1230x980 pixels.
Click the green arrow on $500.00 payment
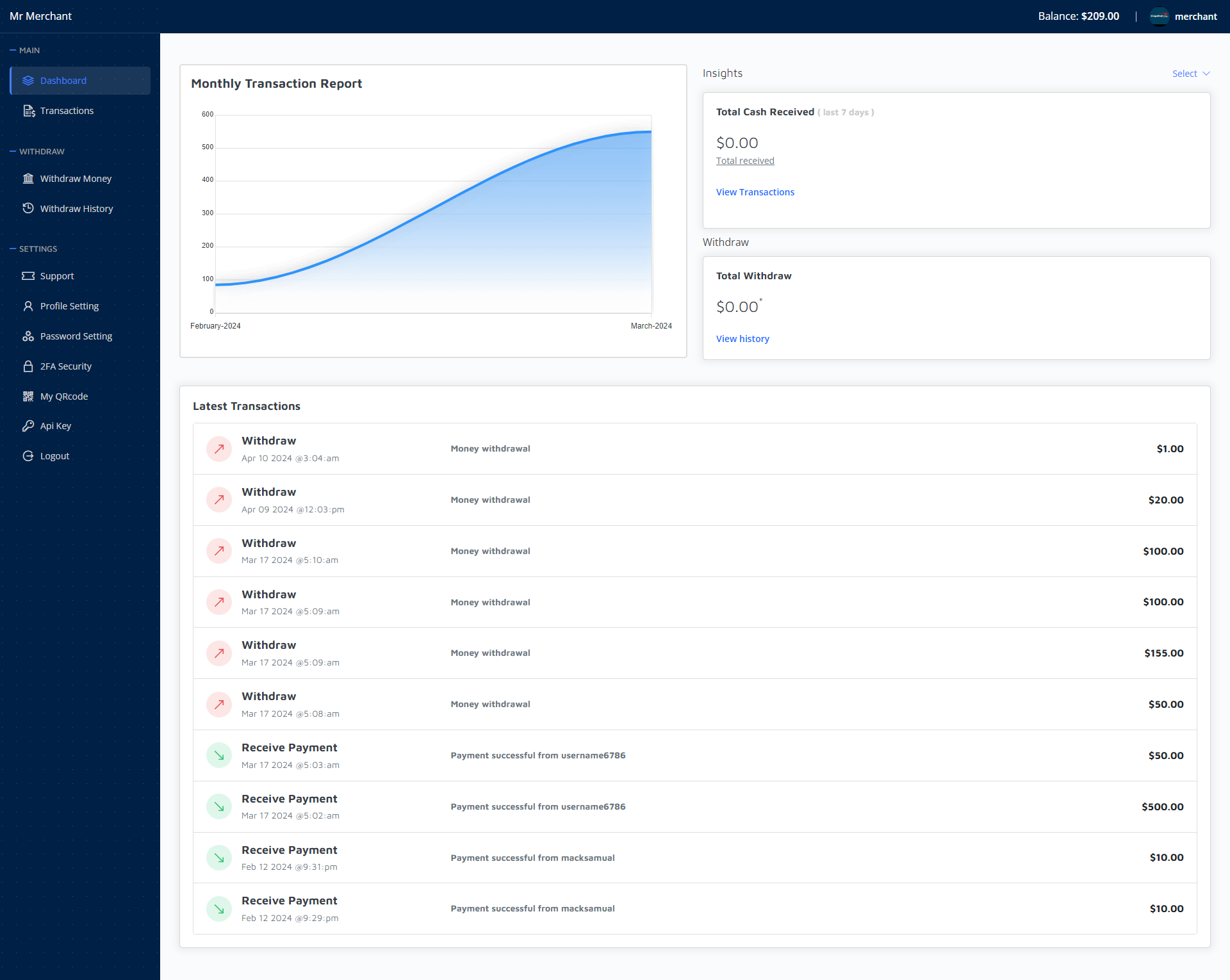click(x=219, y=807)
